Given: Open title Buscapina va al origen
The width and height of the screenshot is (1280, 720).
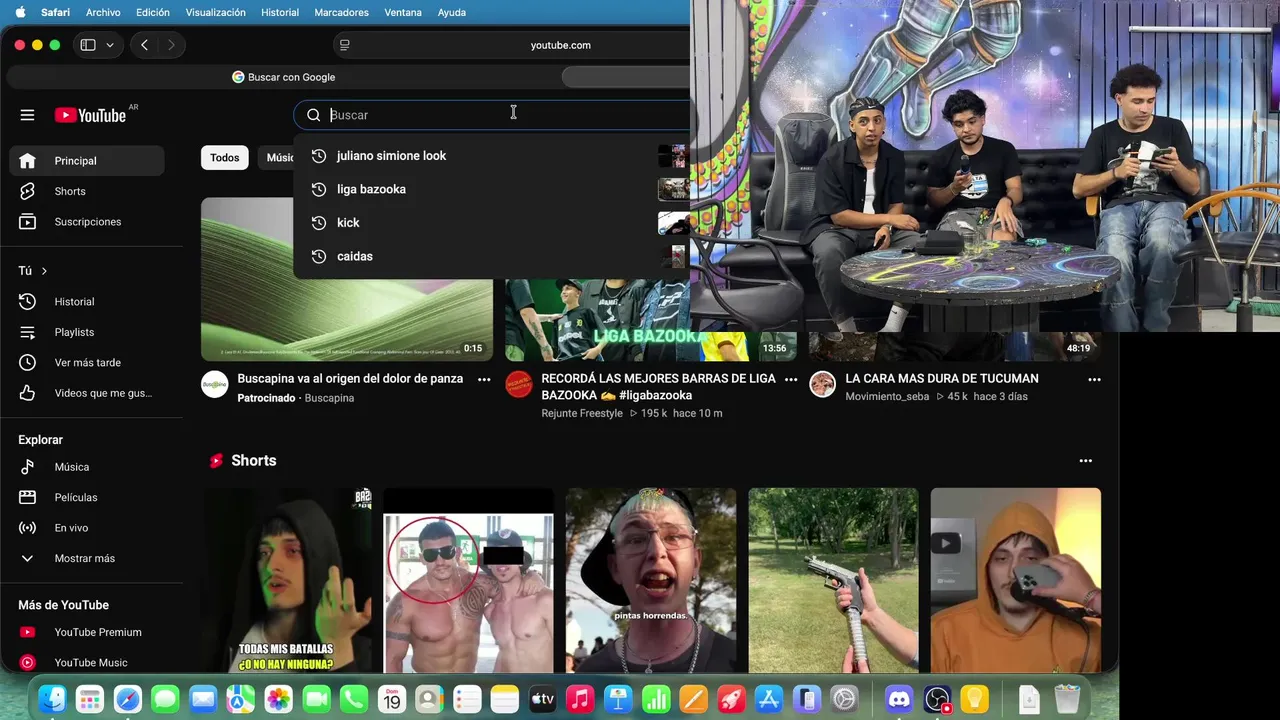Looking at the screenshot, I should (350, 379).
